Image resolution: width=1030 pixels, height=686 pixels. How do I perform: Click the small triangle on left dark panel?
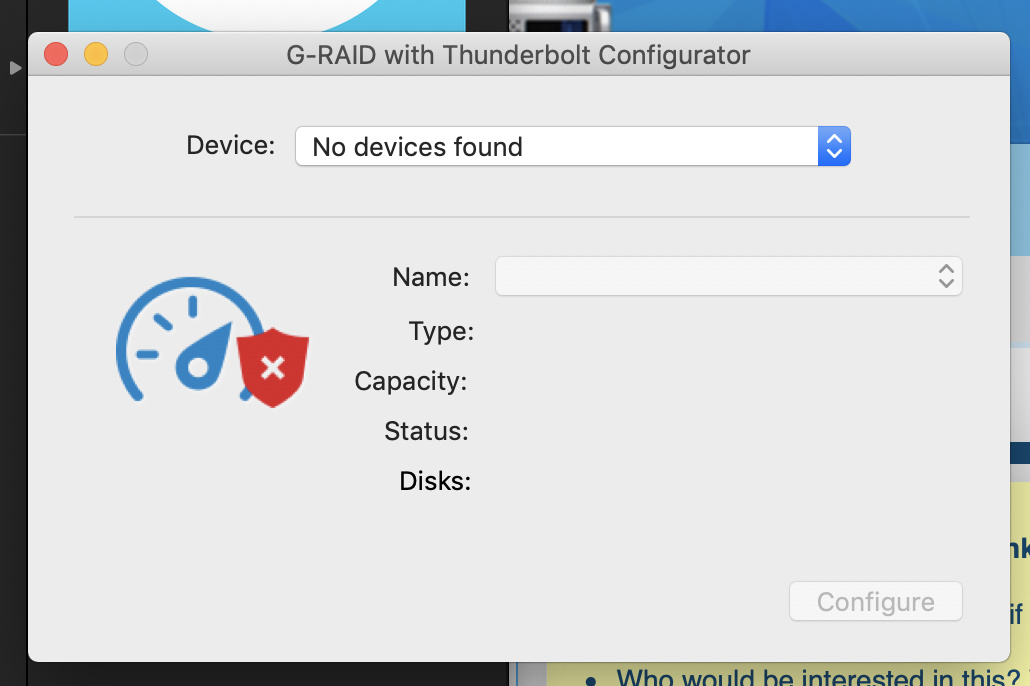tap(14, 68)
